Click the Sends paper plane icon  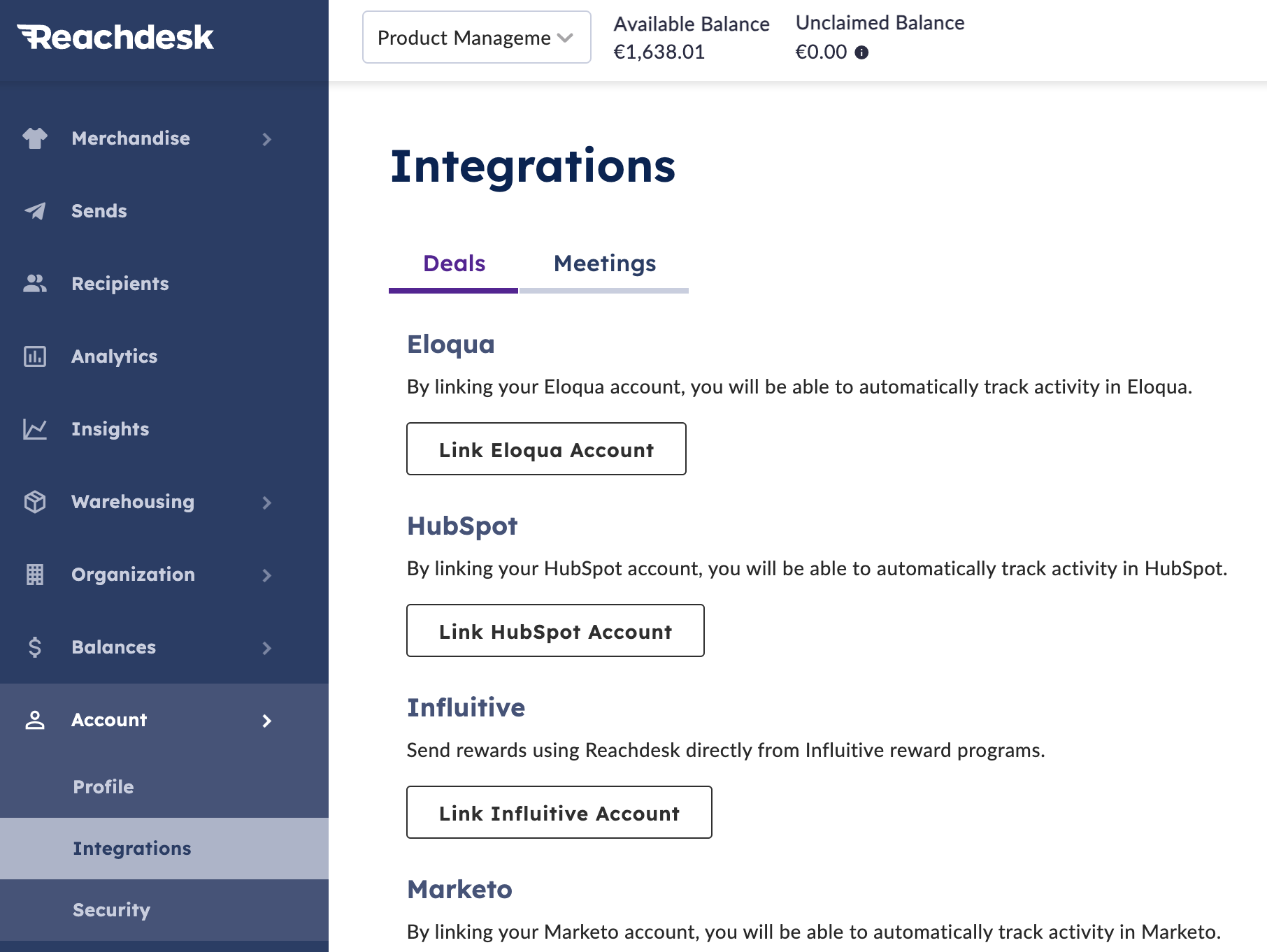35,211
